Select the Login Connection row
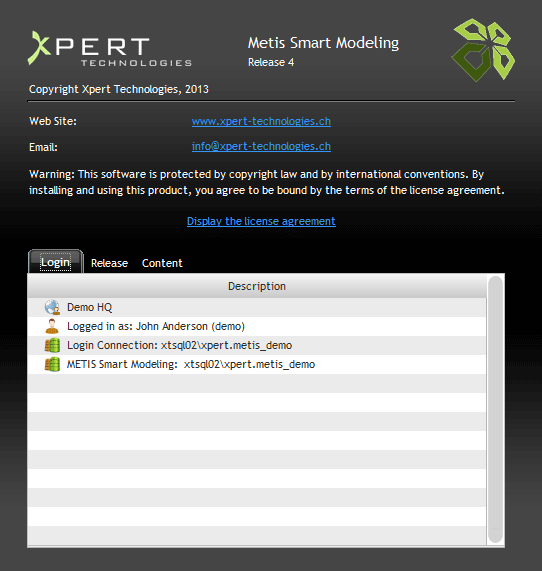542x571 pixels. pyautogui.click(x=257, y=345)
